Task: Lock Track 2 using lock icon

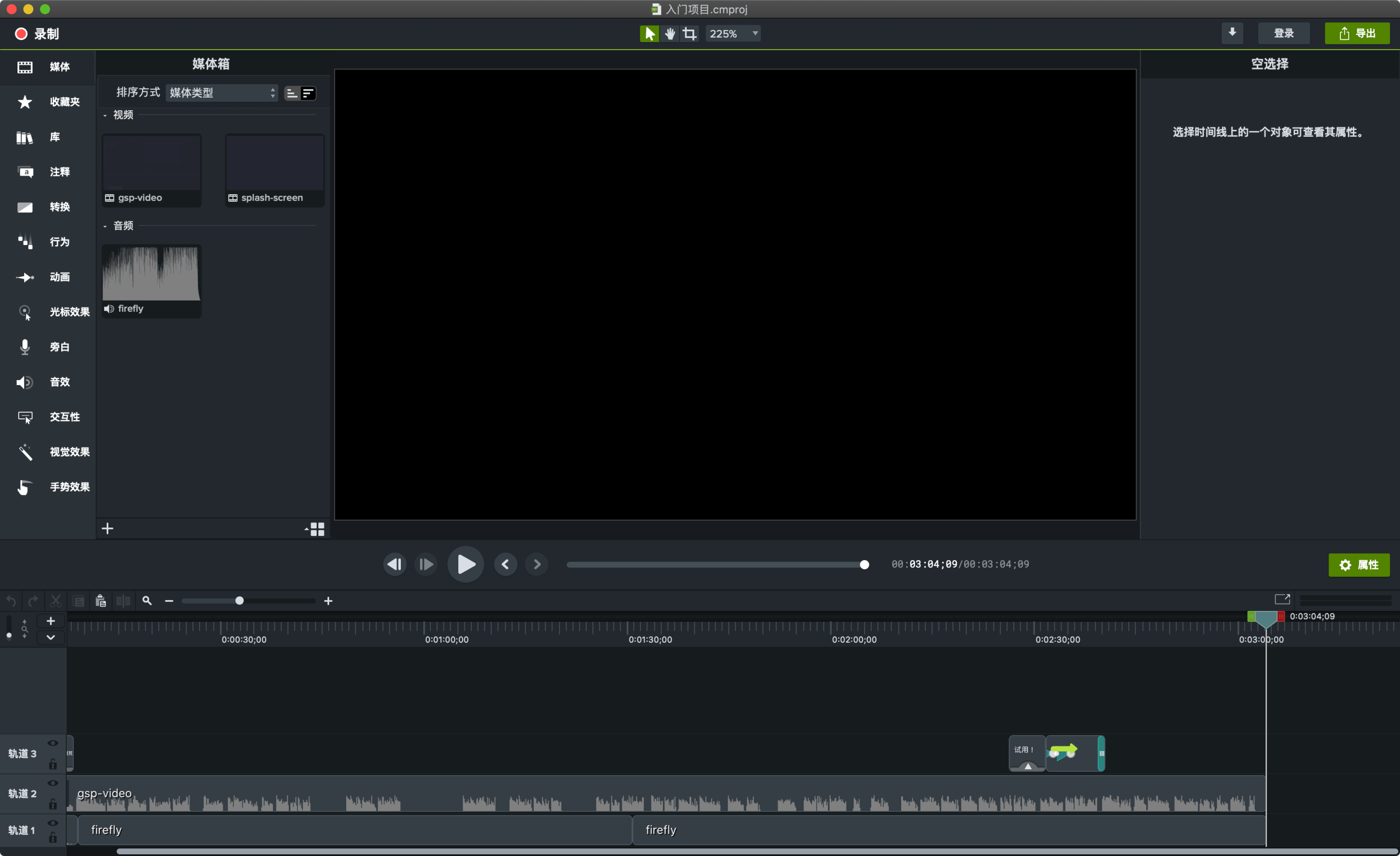Action: coord(53,803)
